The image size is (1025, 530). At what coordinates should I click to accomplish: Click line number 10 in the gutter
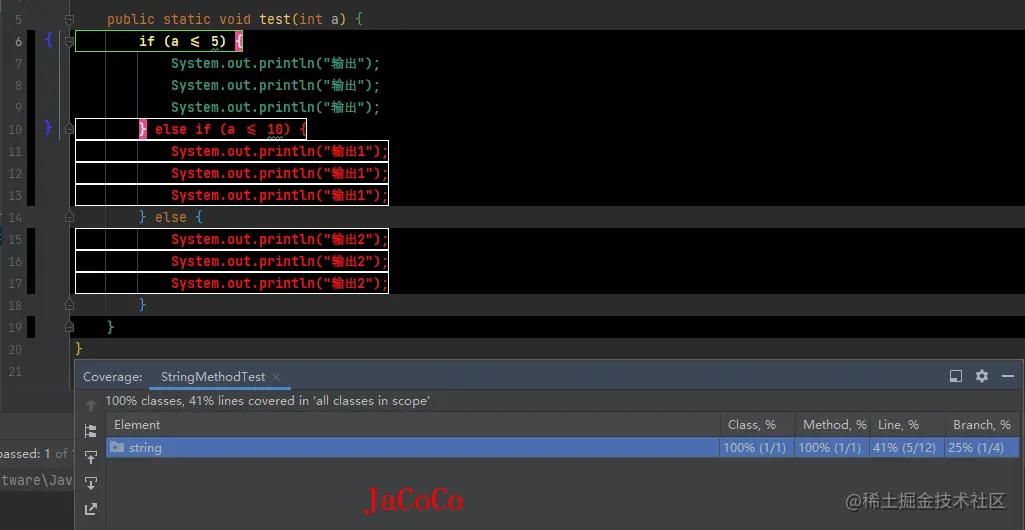(15, 129)
